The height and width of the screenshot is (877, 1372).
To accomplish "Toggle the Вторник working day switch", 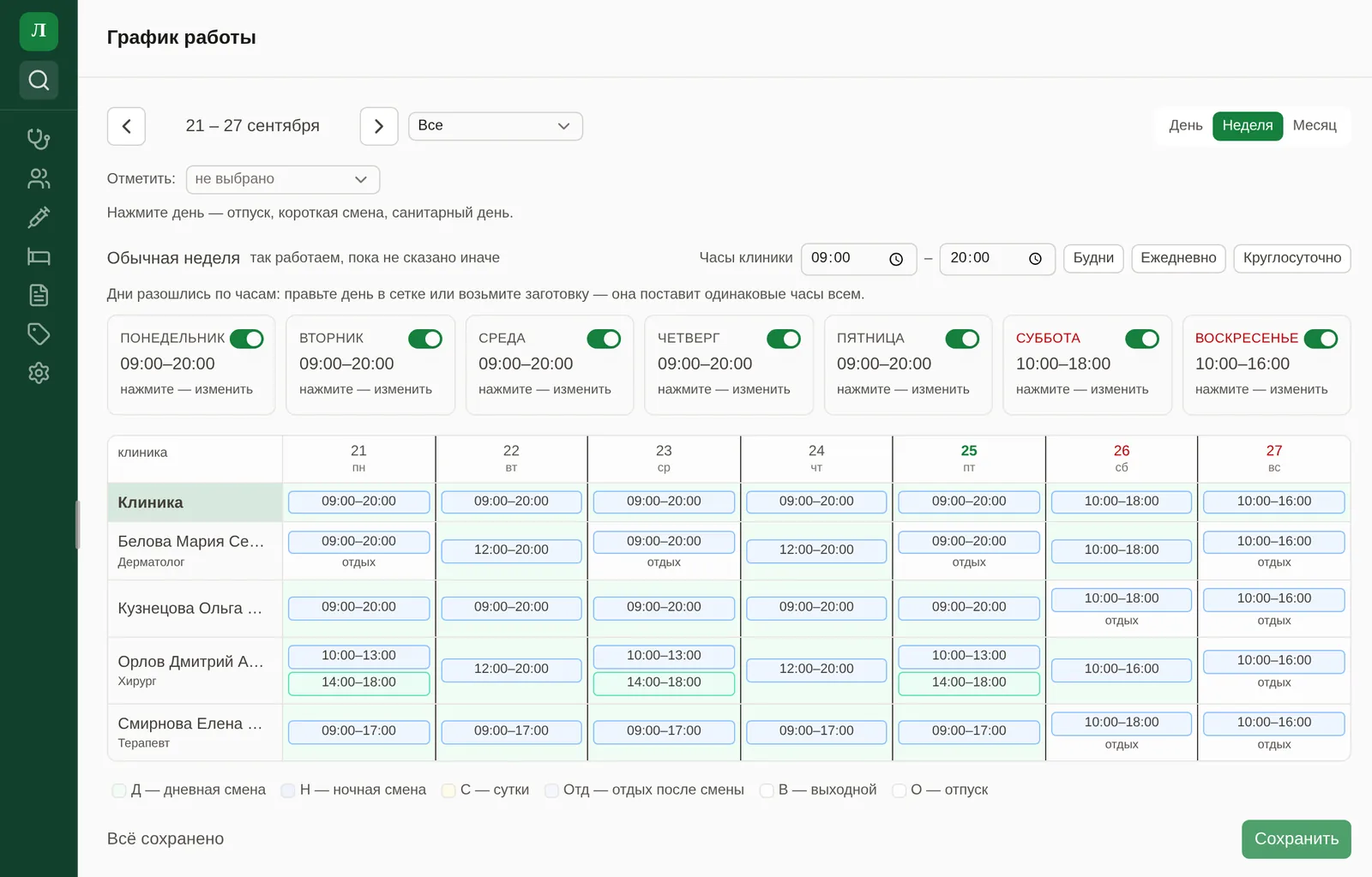I will pos(425,339).
